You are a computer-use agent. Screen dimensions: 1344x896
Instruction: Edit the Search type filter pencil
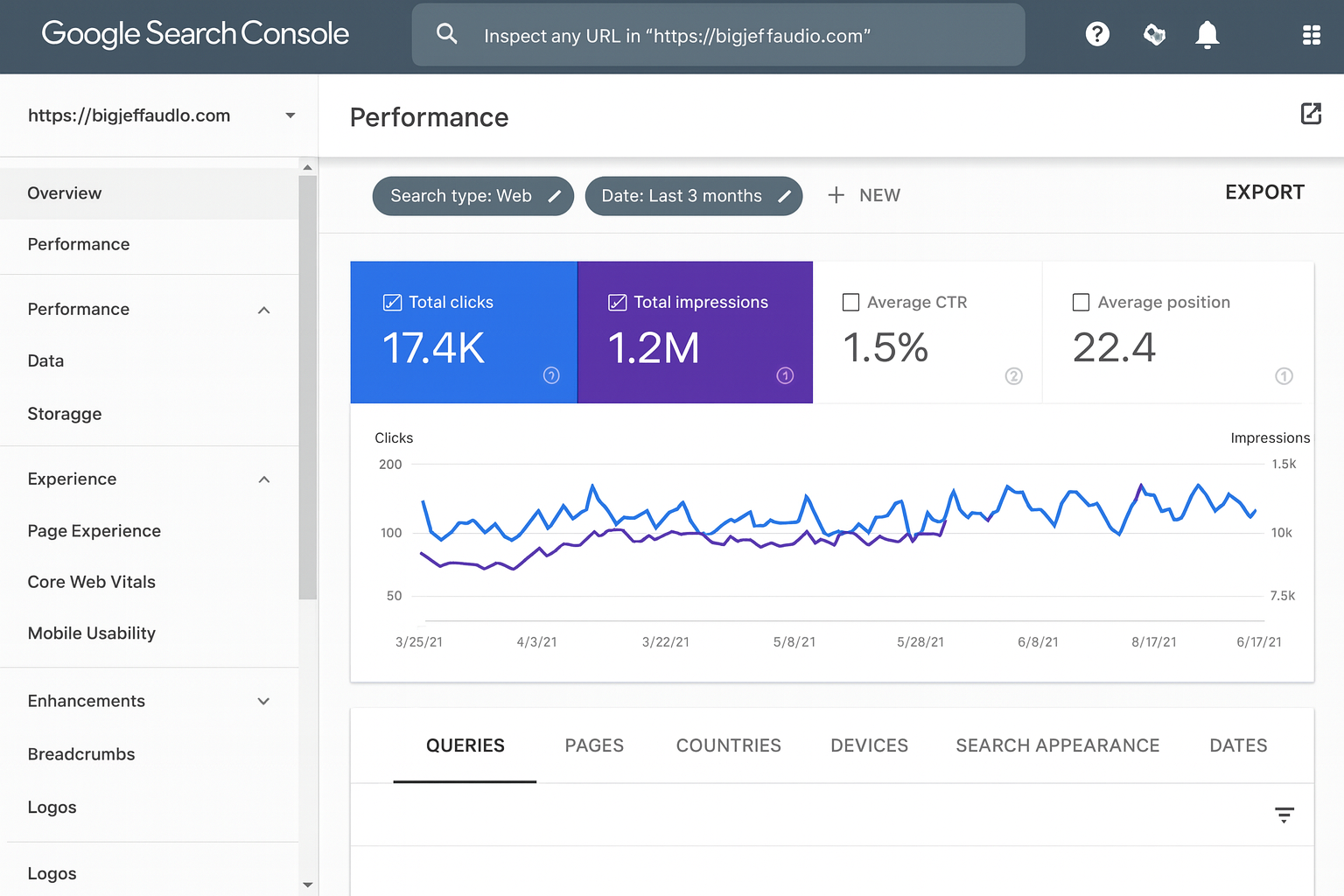point(555,196)
